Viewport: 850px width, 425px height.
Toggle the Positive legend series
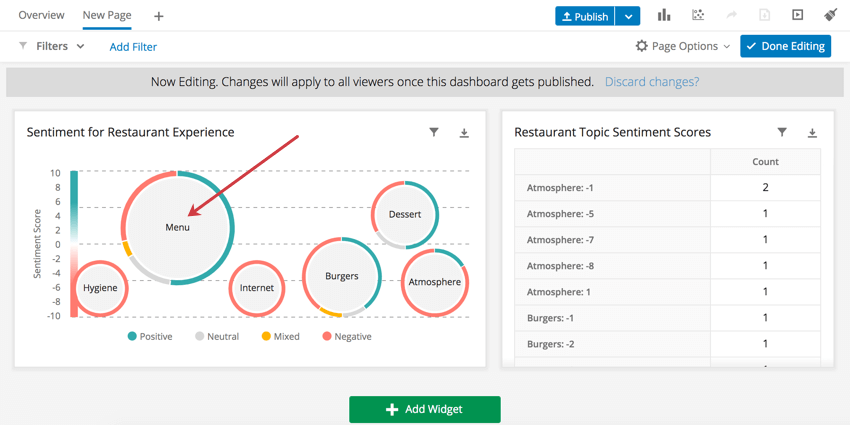pyautogui.click(x=150, y=337)
